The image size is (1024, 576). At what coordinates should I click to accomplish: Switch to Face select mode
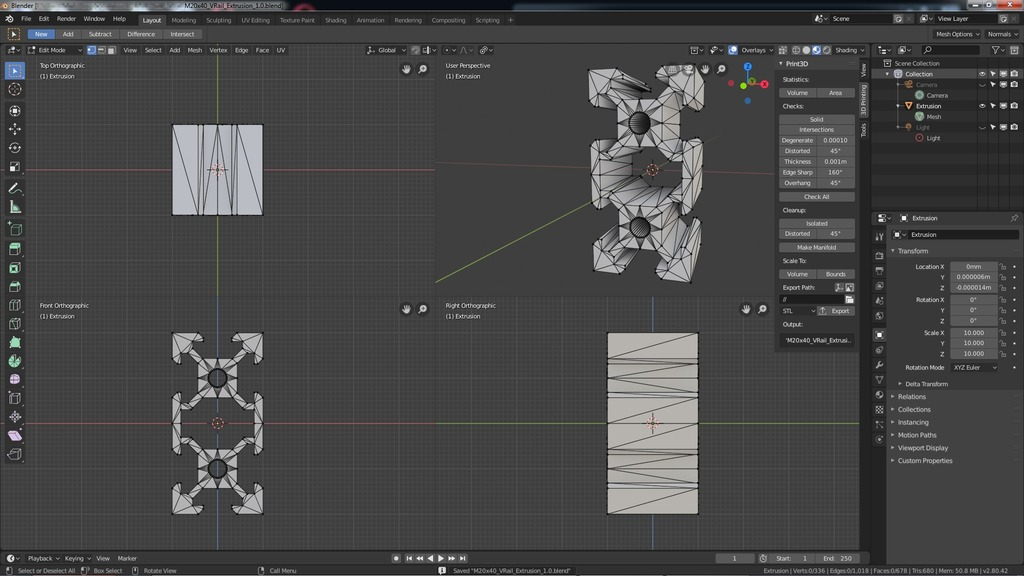[x=112, y=50]
